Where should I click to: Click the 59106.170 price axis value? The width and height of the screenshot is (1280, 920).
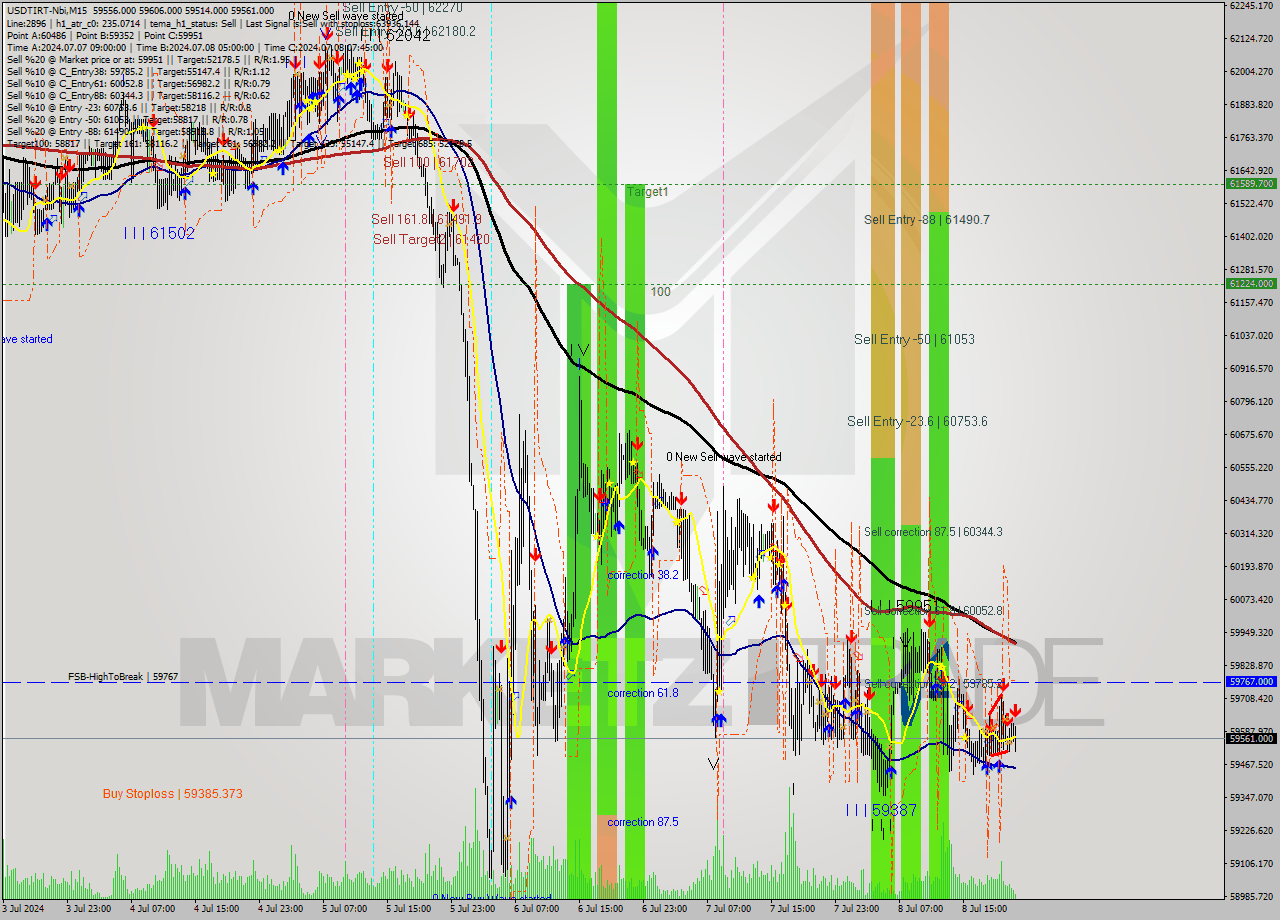pos(1251,863)
